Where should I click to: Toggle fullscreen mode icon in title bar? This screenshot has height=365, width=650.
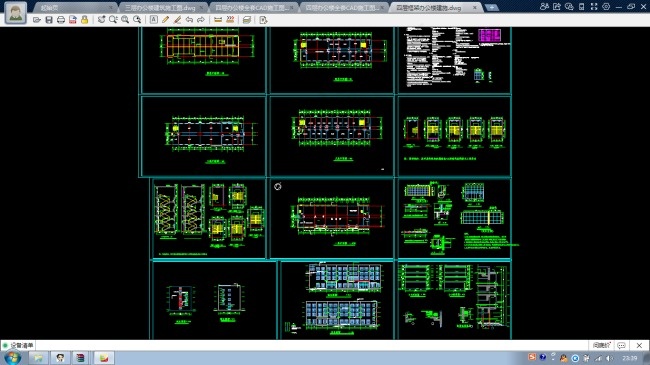click(x=594, y=7)
